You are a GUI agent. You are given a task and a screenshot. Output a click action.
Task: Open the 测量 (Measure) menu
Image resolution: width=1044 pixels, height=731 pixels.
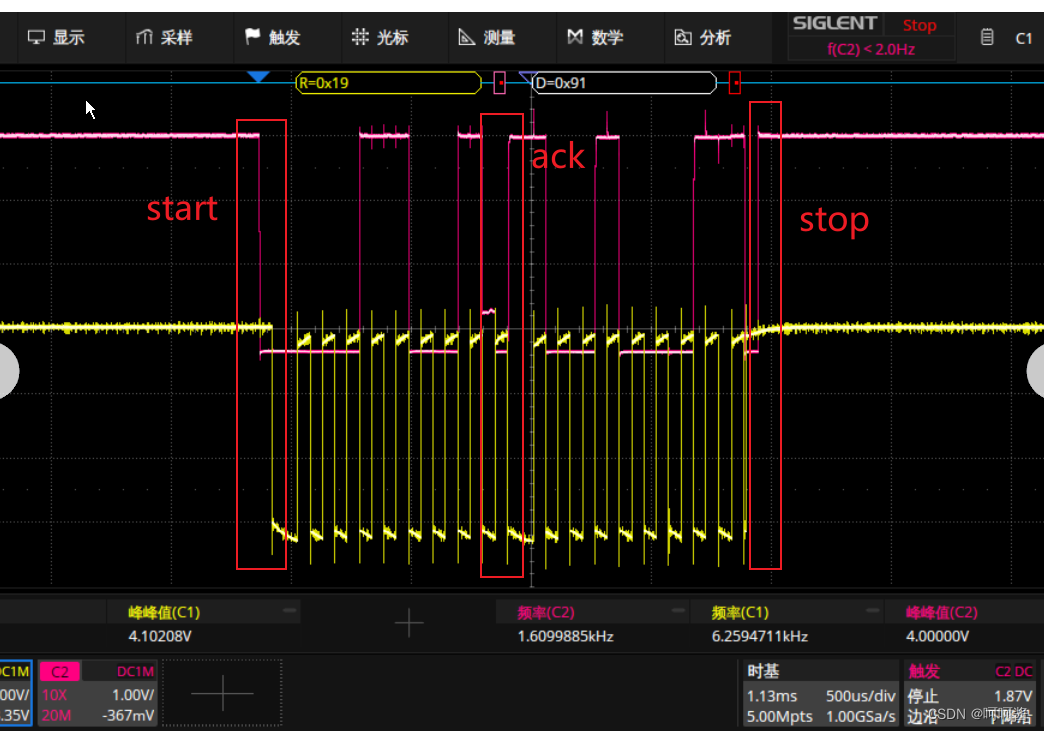click(487, 37)
